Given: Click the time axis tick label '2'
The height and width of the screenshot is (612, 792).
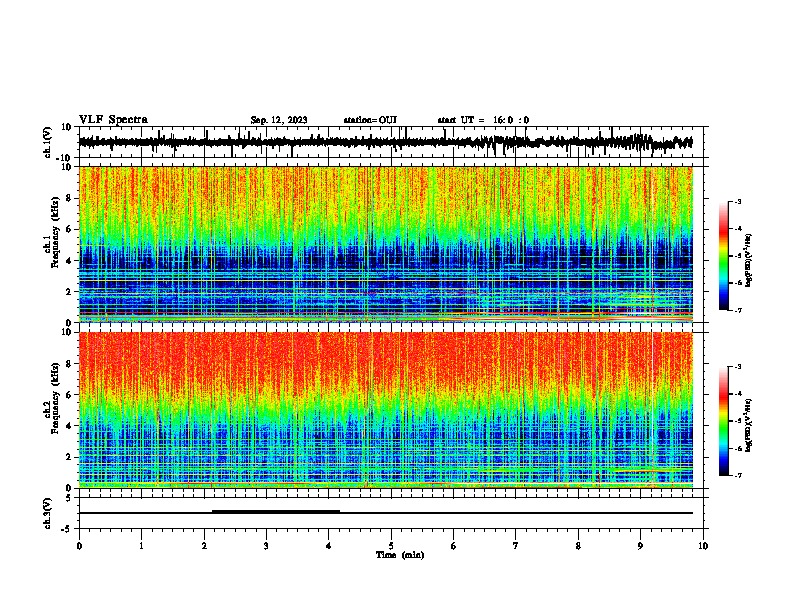Looking at the screenshot, I should [x=204, y=545].
